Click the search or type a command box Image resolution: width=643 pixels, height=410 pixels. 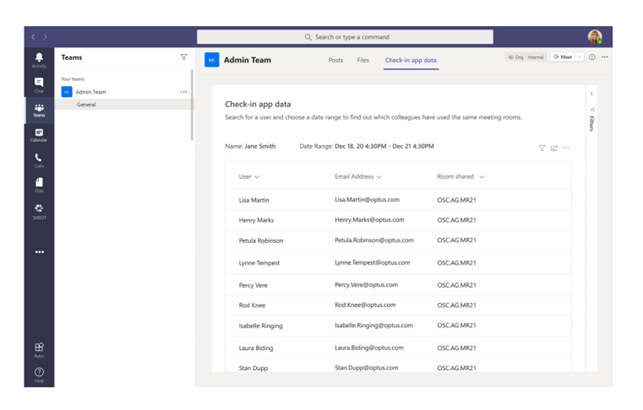[x=345, y=37]
